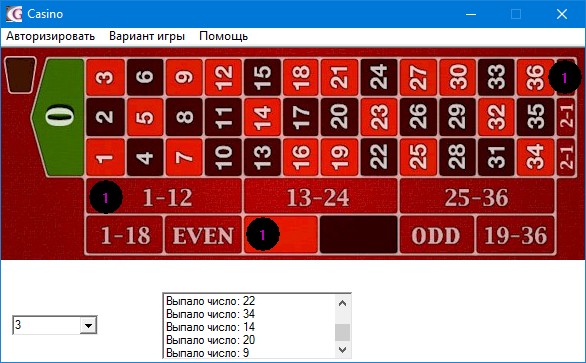
Task: Click the results list scroll-down arrow
Action: pyautogui.click(x=342, y=350)
